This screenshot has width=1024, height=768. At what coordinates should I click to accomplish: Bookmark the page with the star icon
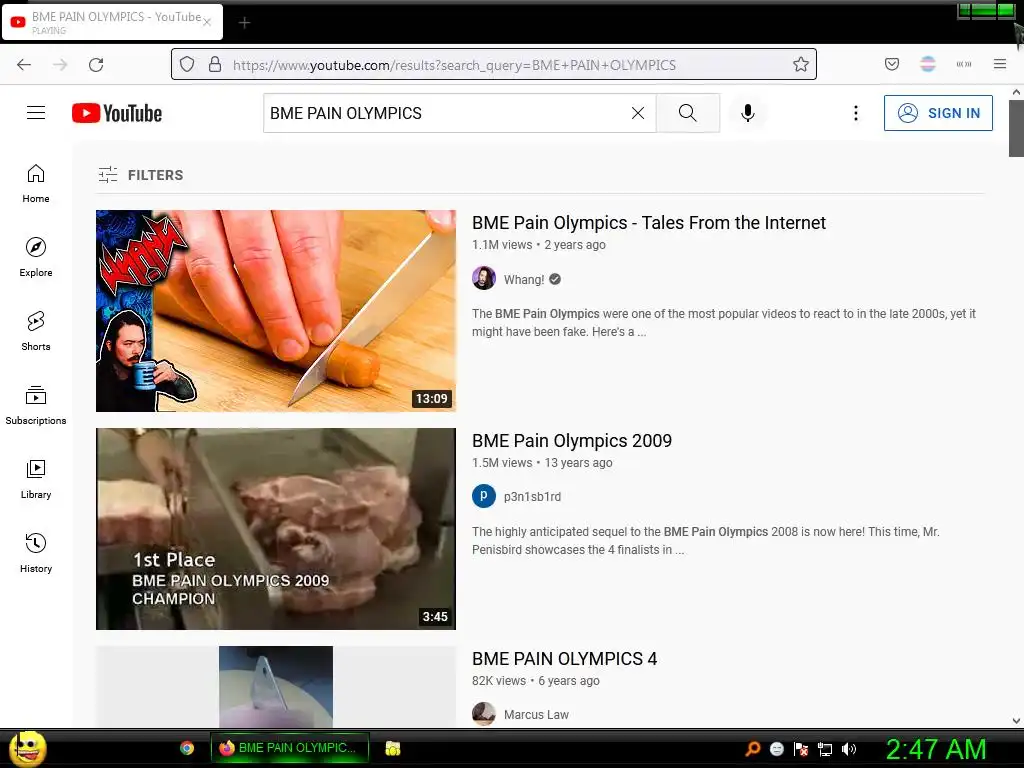(x=801, y=64)
